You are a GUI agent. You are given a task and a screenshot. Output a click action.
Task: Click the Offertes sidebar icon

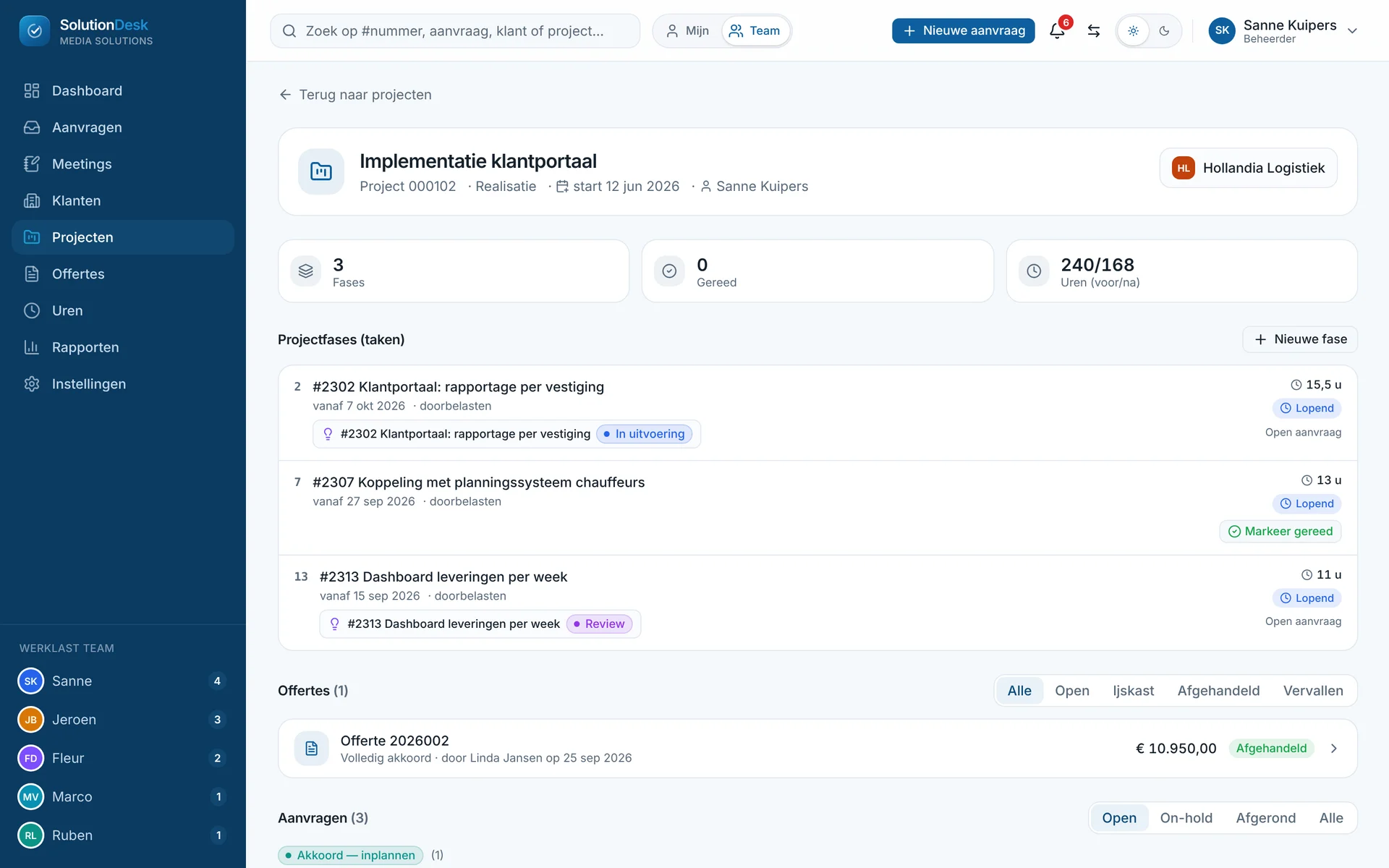coord(32,274)
